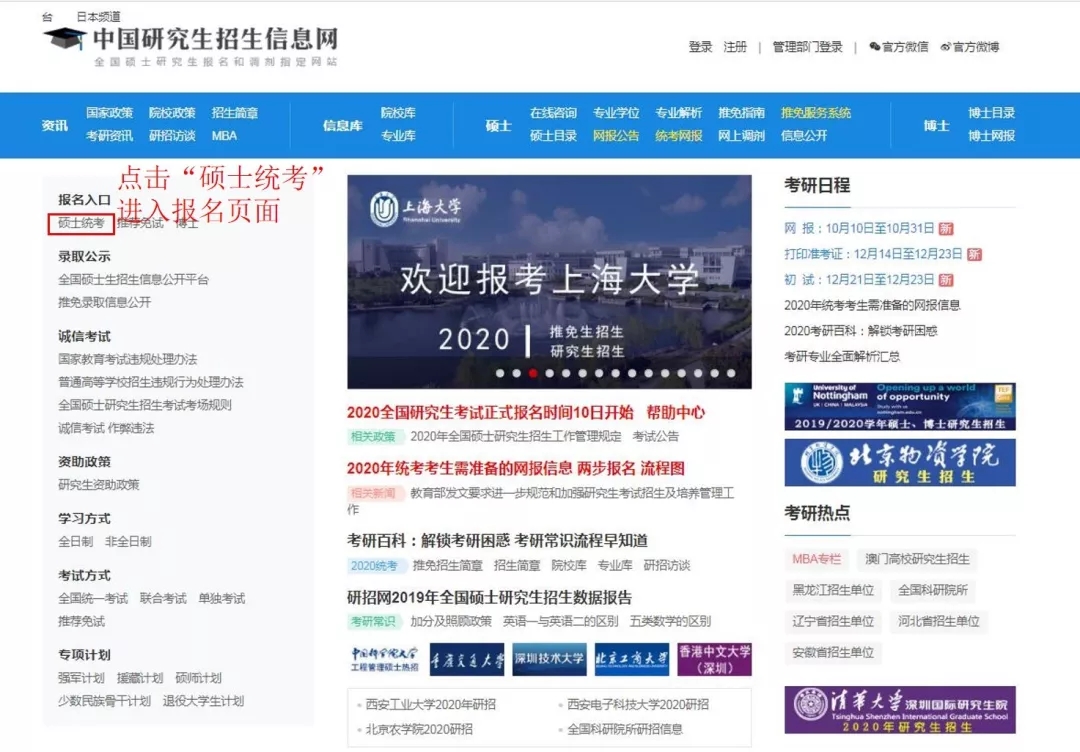Open 考研专业全面解析汇总 link
Viewport: 1080px width, 752px height.
coord(842,357)
